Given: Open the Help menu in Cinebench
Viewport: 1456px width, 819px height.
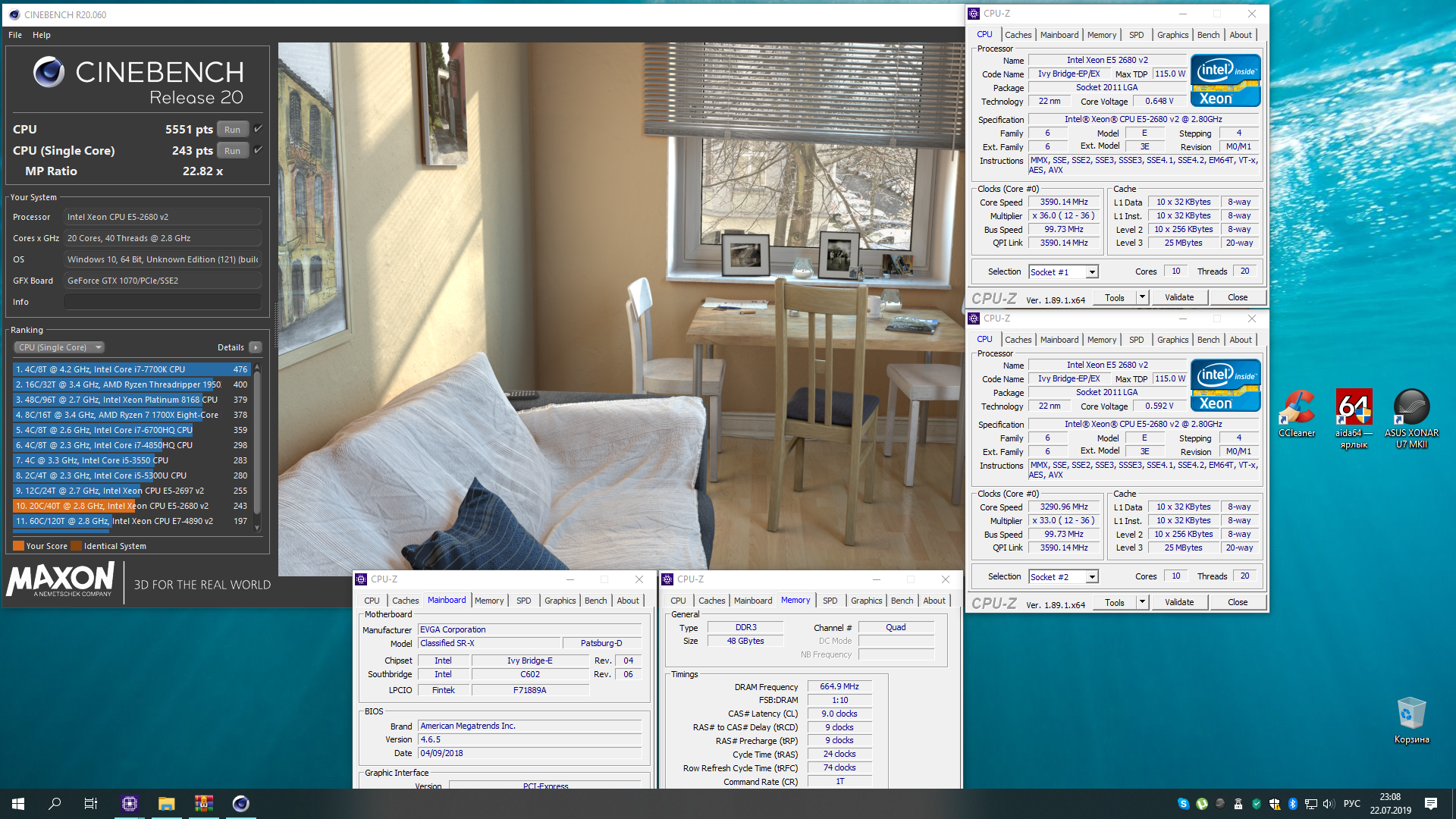Looking at the screenshot, I should (42, 35).
